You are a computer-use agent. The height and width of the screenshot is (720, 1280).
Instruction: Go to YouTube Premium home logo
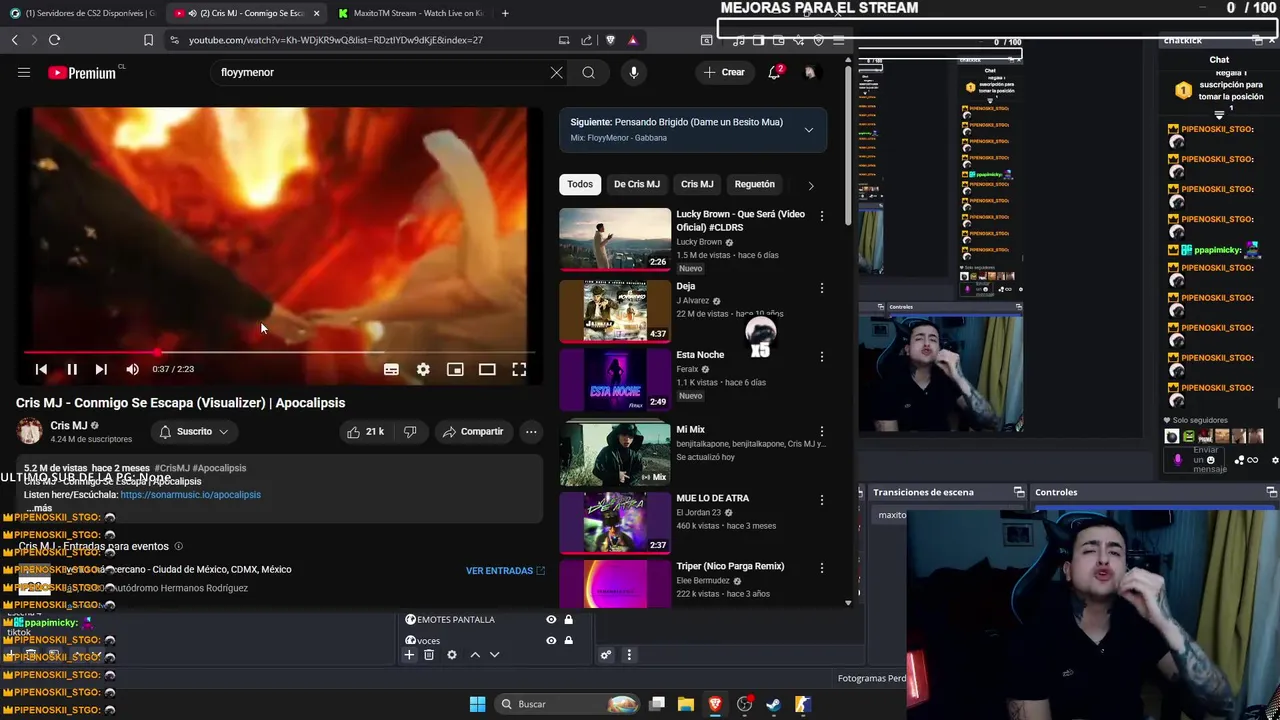pyautogui.click(x=81, y=72)
